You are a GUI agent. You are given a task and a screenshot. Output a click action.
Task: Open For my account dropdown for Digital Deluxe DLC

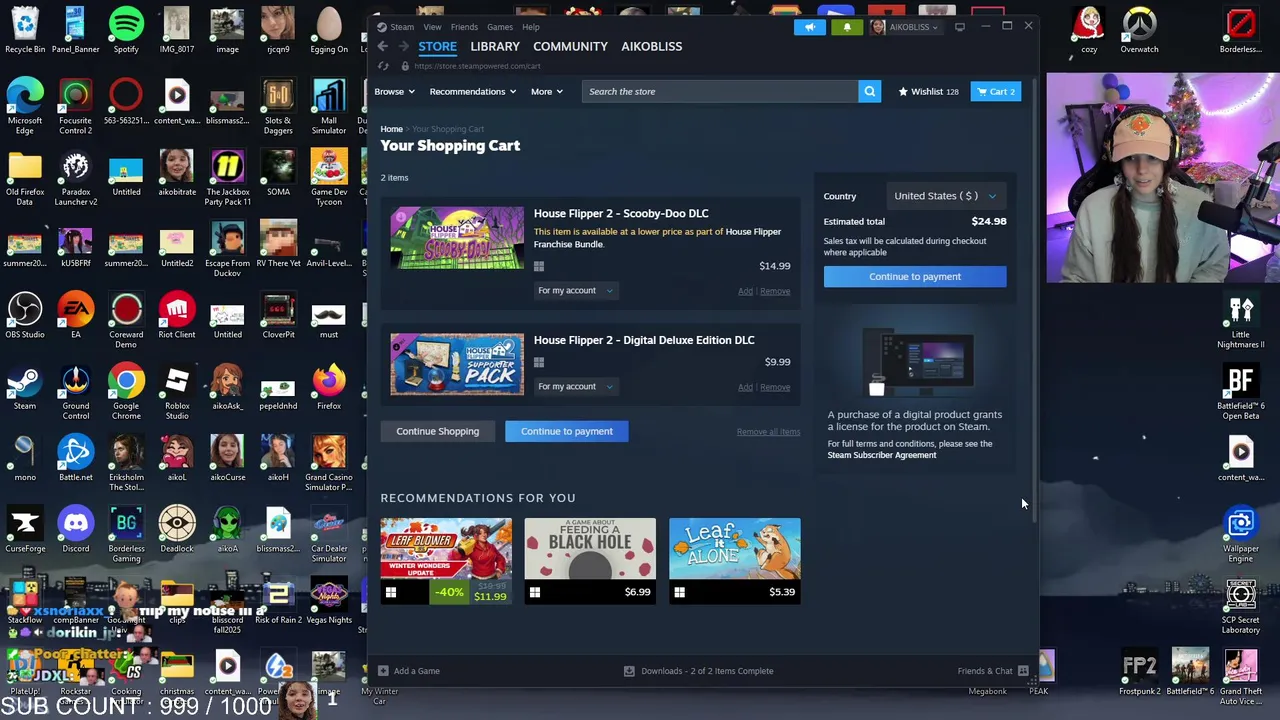[x=576, y=387]
